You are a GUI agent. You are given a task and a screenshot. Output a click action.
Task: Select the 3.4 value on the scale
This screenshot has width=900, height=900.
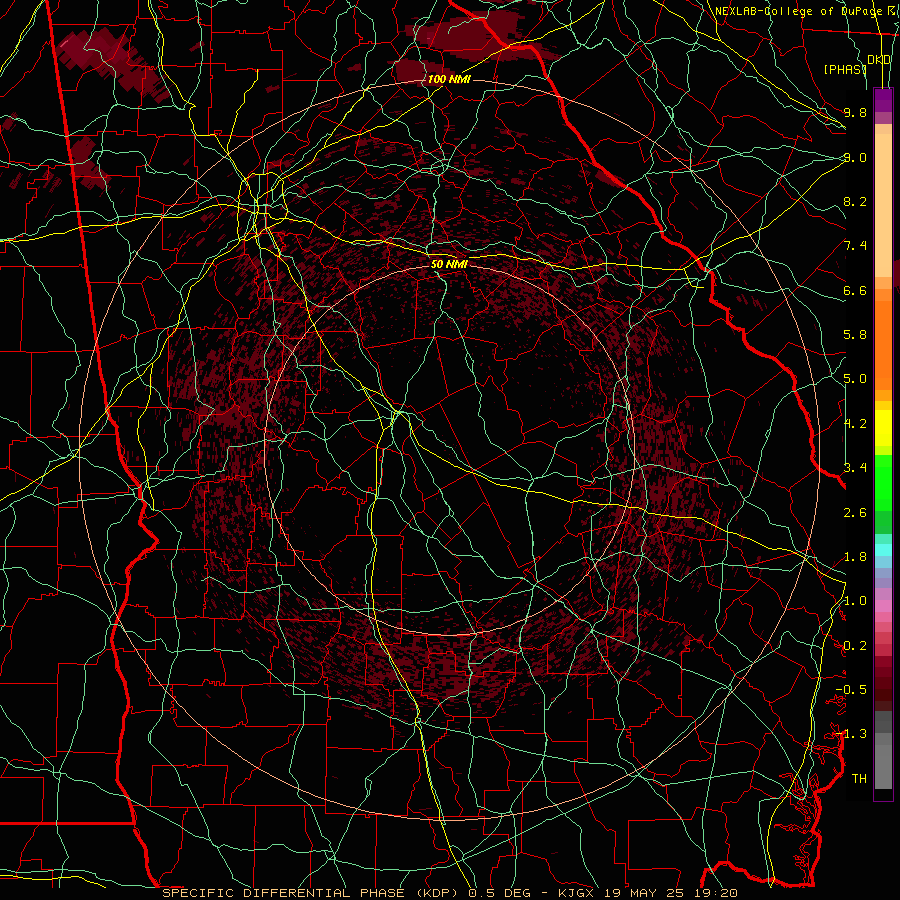pyautogui.click(x=855, y=468)
